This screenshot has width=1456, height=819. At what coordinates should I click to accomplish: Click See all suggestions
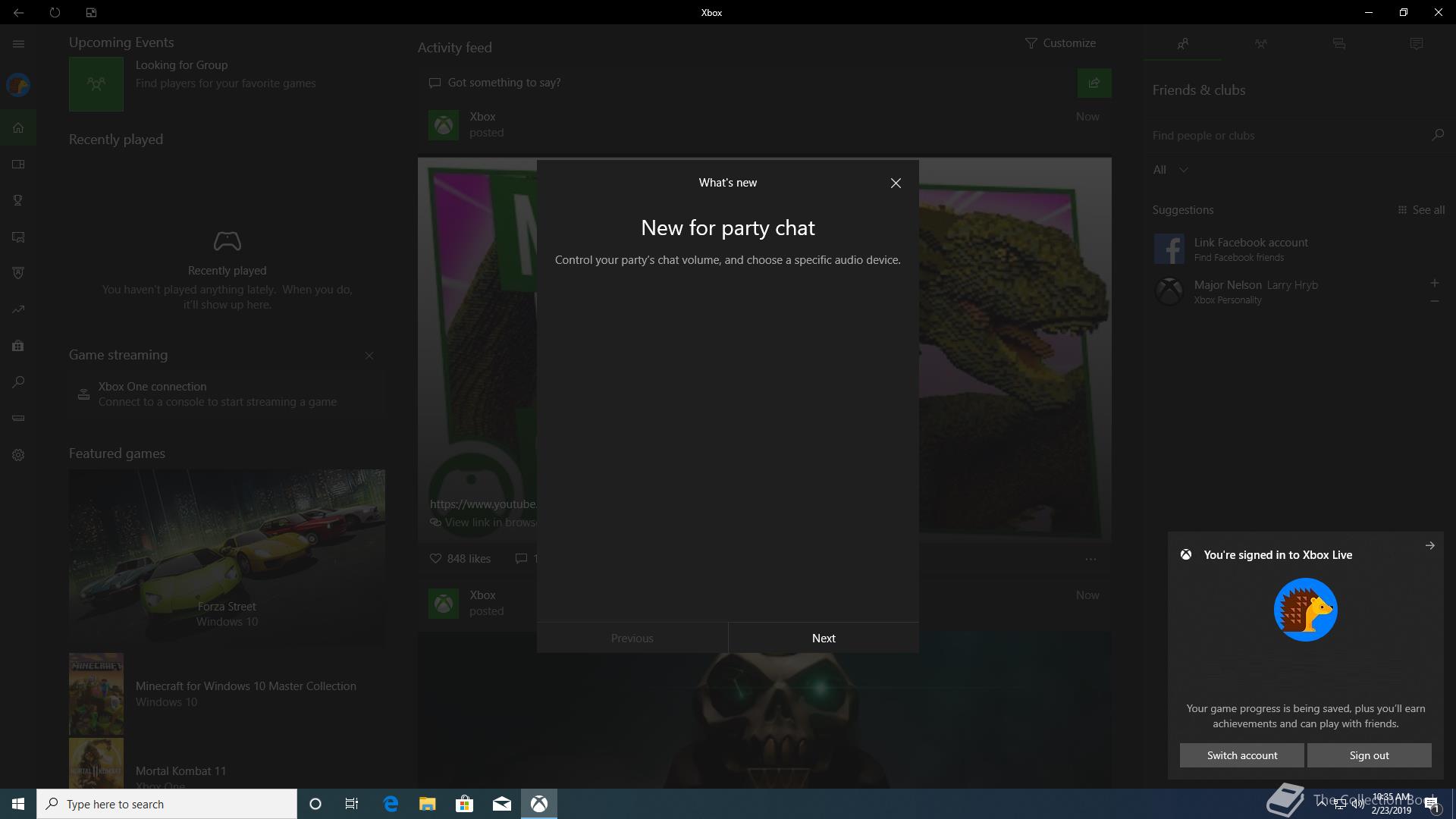1421,210
